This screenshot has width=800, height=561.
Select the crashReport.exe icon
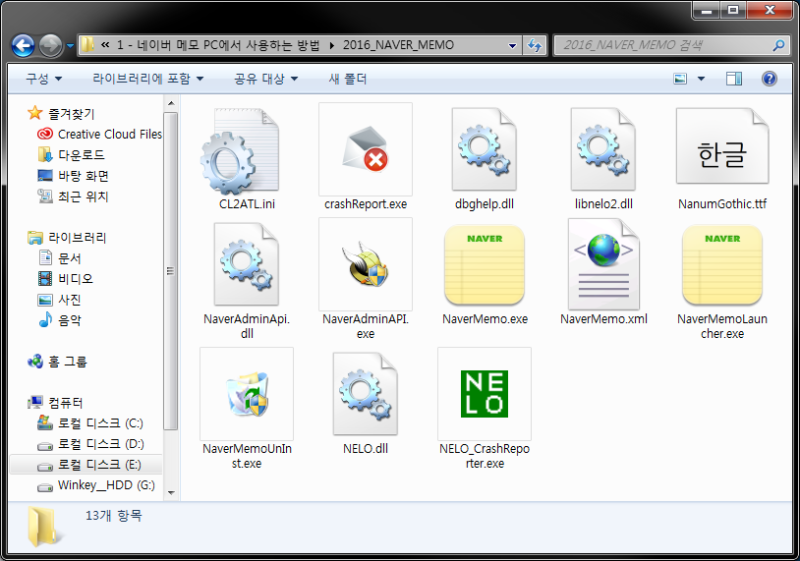[x=365, y=149]
